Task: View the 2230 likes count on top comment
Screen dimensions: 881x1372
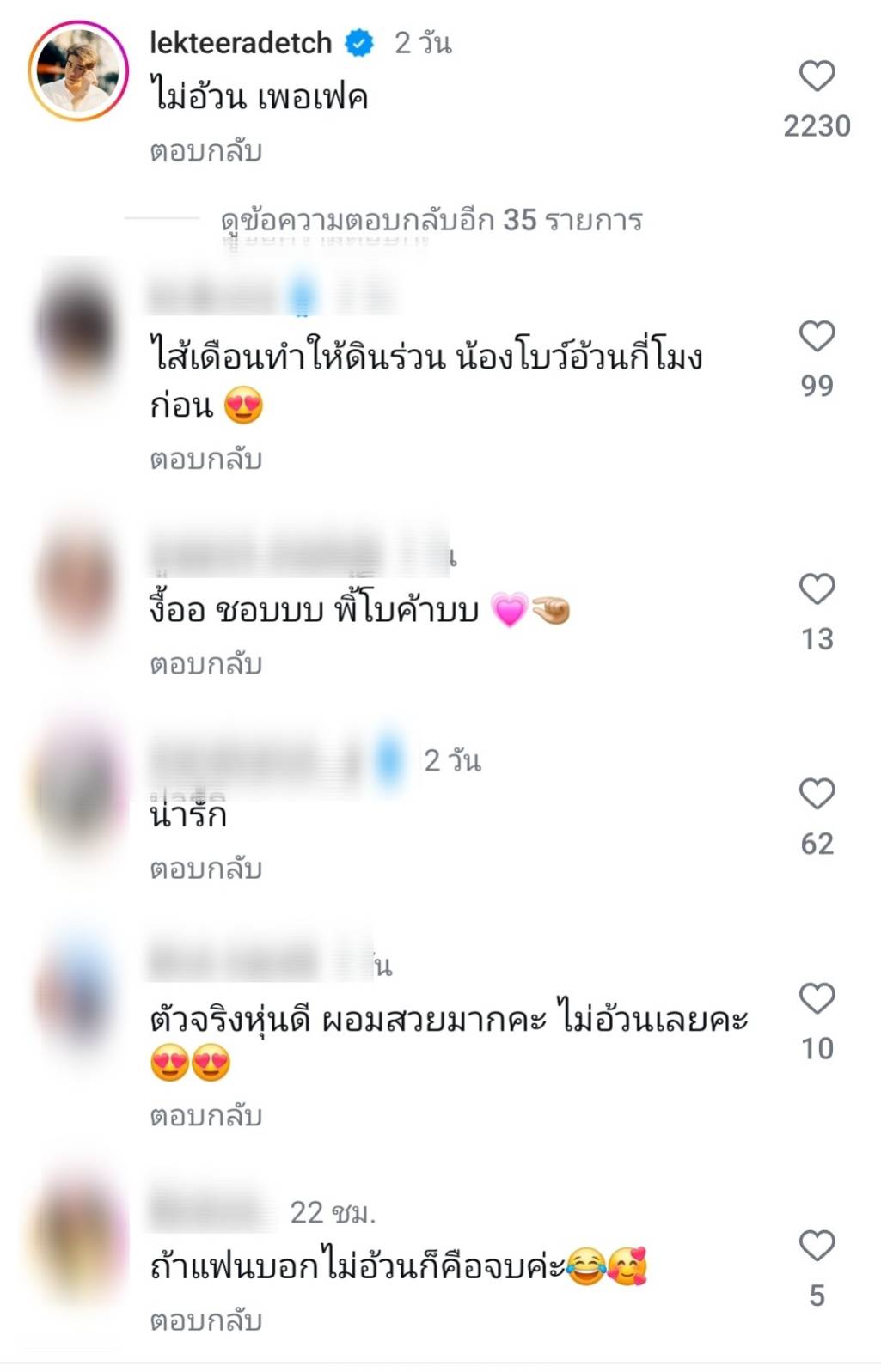Action: (817, 126)
